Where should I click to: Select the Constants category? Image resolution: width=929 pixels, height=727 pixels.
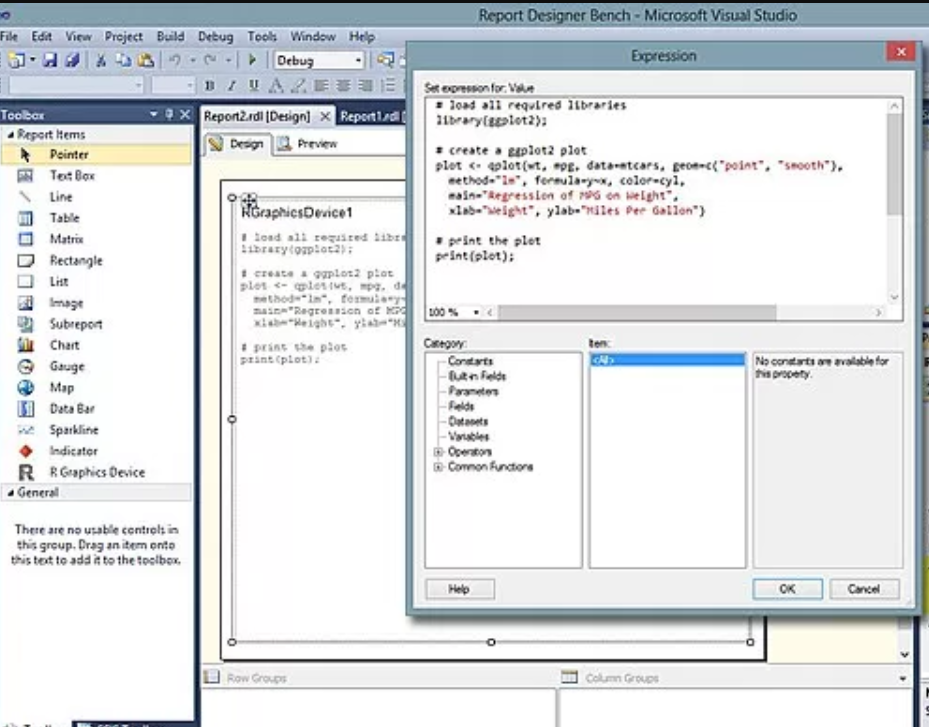tap(470, 361)
